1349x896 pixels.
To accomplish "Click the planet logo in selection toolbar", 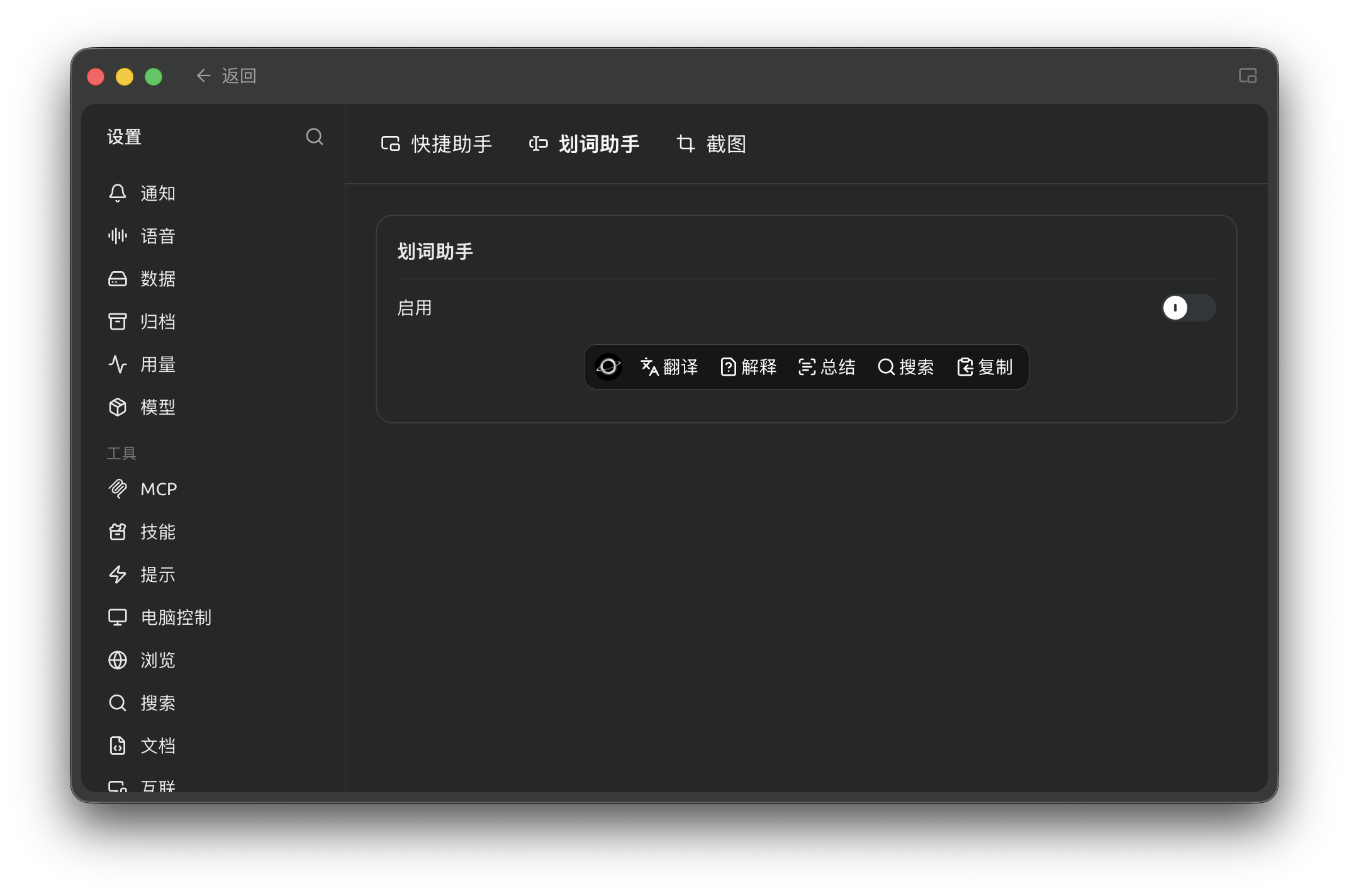I will coord(608,367).
